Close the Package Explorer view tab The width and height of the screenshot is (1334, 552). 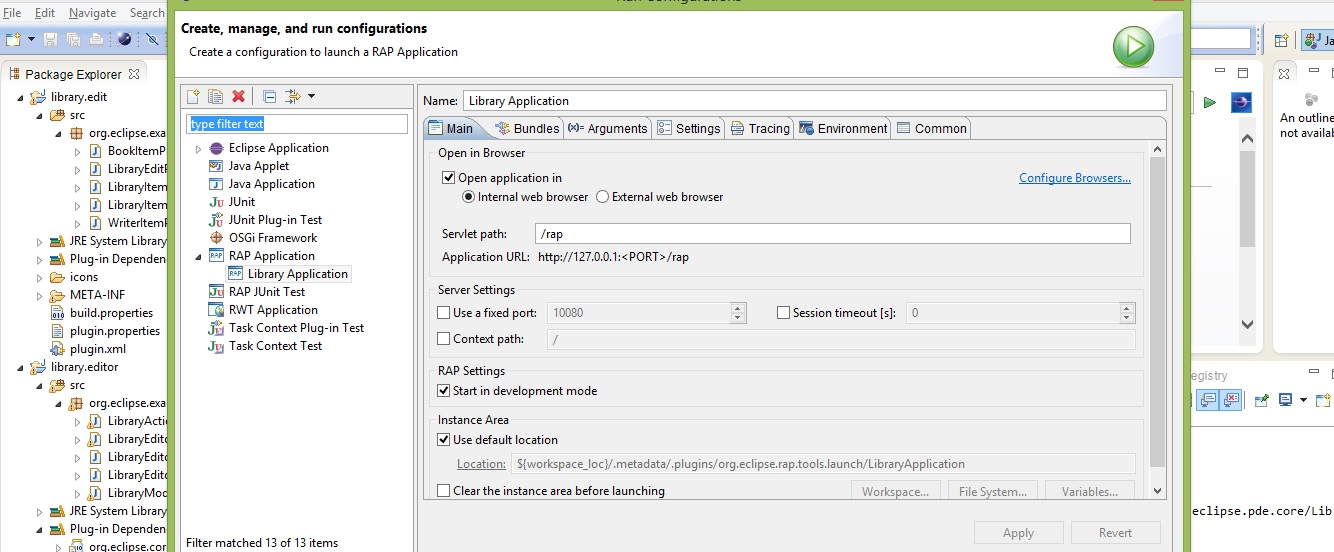point(133,73)
